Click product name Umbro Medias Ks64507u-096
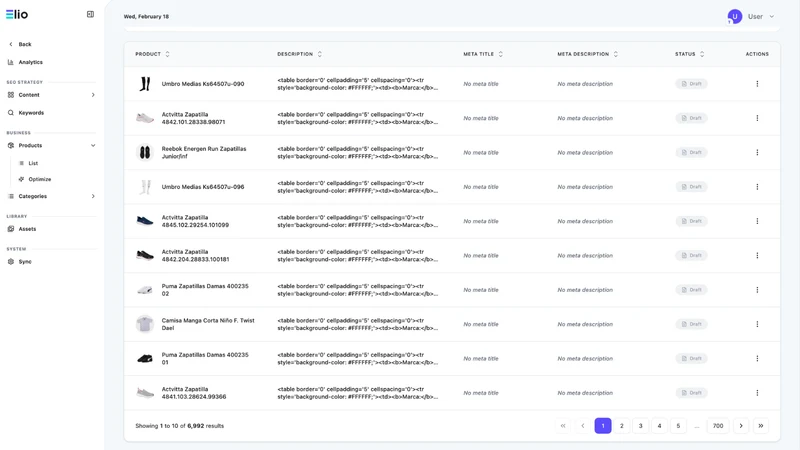The width and height of the screenshot is (800, 450). (203, 187)
